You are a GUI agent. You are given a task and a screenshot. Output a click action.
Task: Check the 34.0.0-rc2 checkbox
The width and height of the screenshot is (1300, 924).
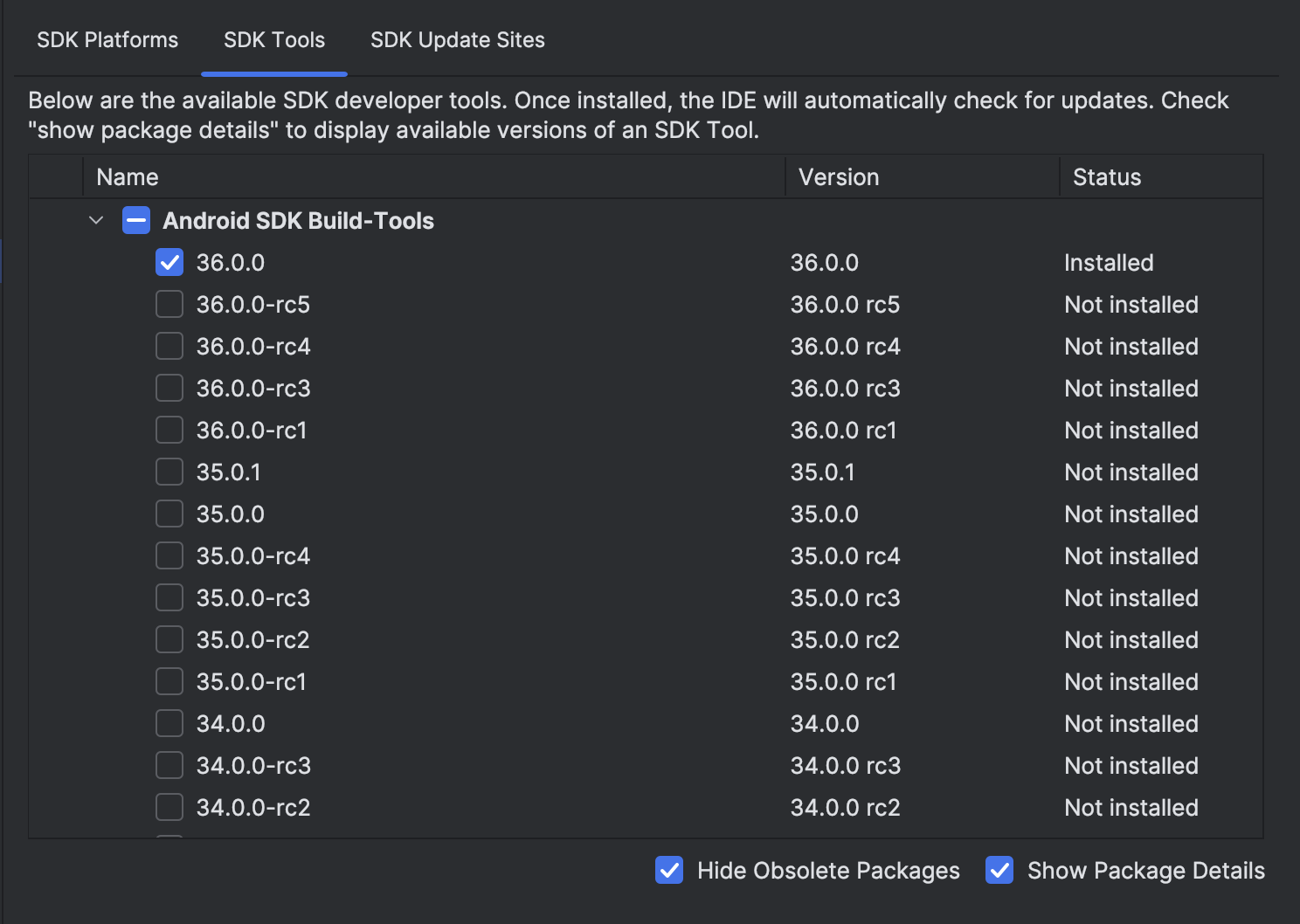click(x=169, y=807)
